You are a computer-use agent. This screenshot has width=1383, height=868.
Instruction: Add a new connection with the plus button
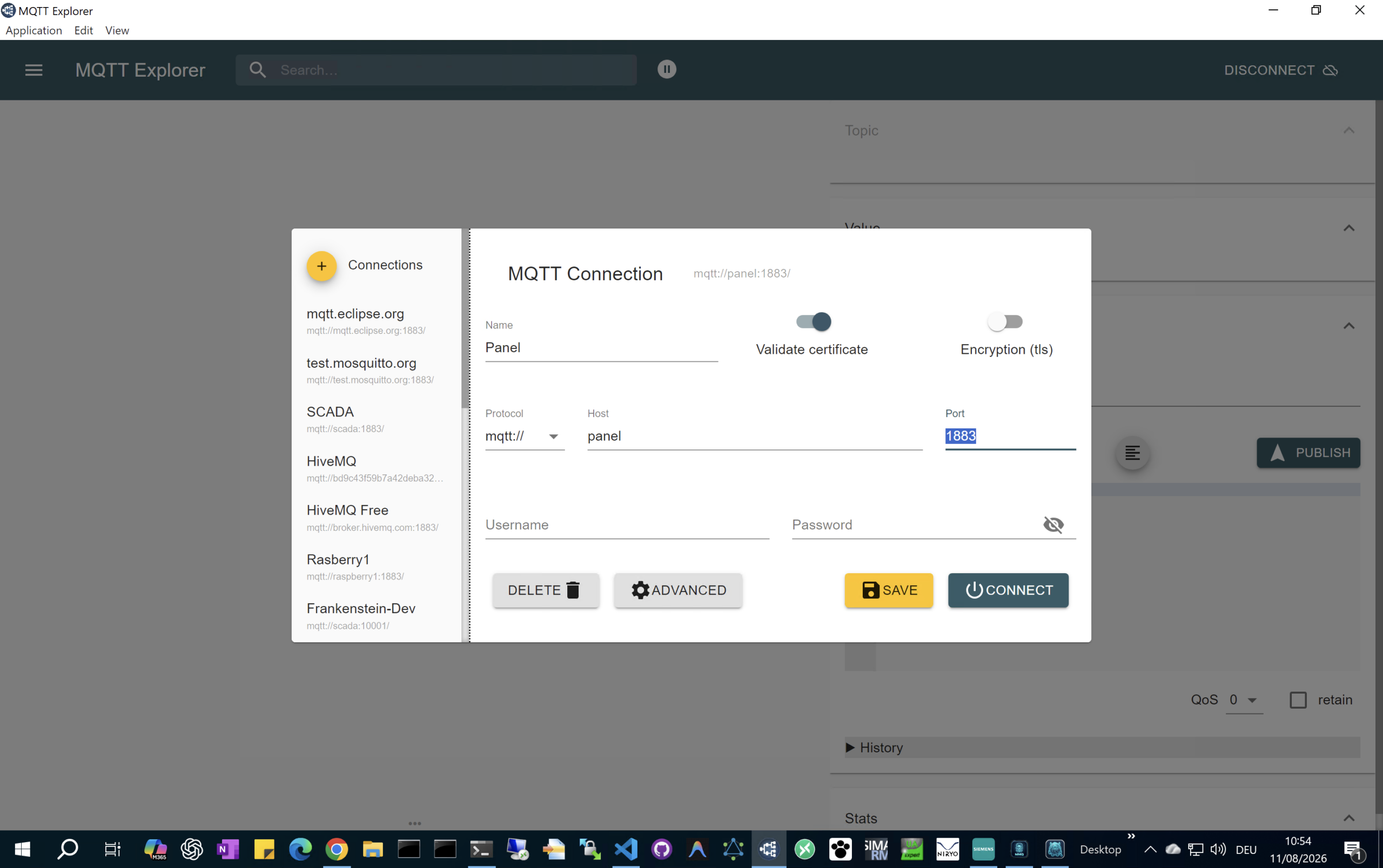(x=321, y=266)
